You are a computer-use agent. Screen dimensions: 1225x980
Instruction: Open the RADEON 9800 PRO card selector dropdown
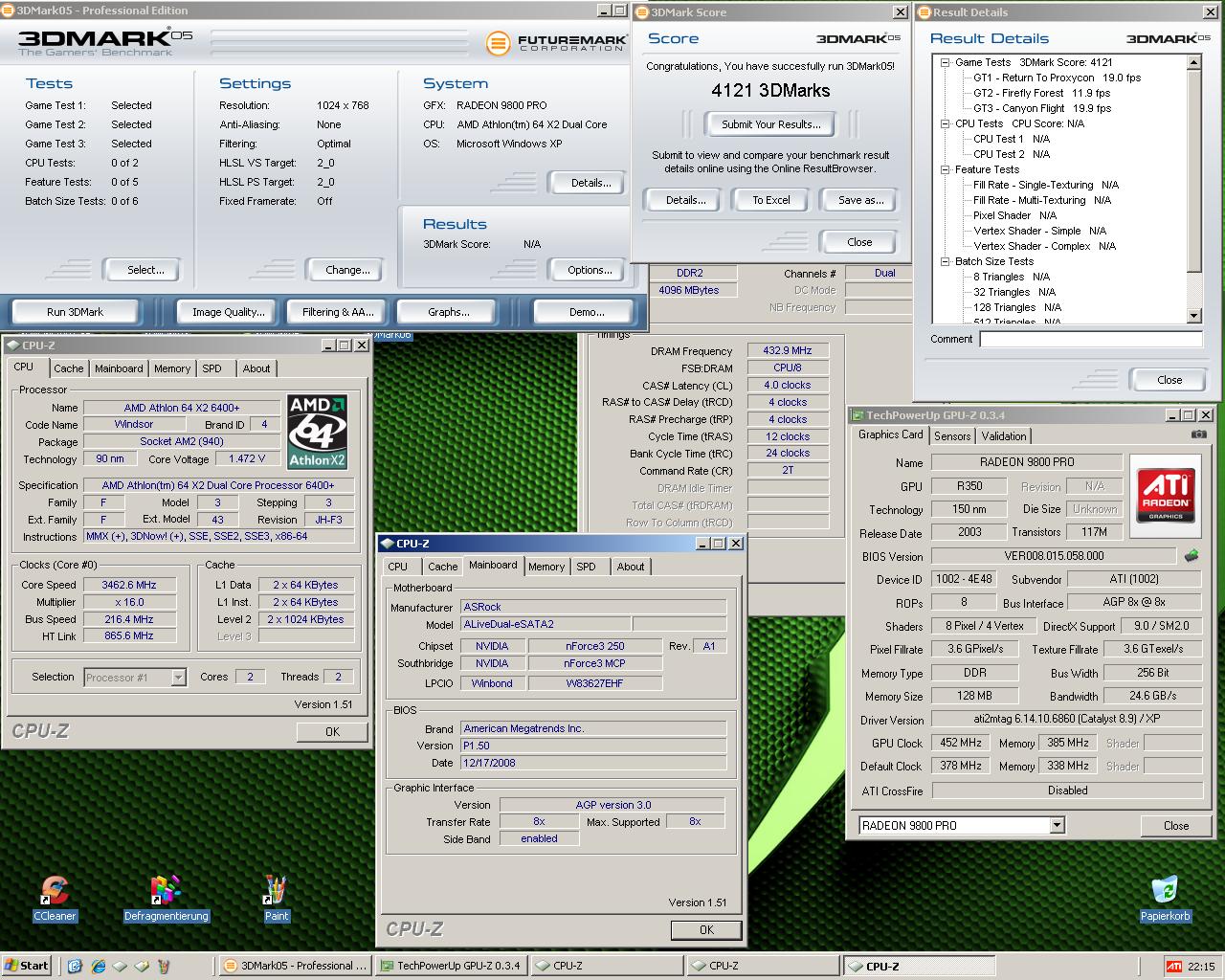pyautogui.click(x=1057, y=825)
